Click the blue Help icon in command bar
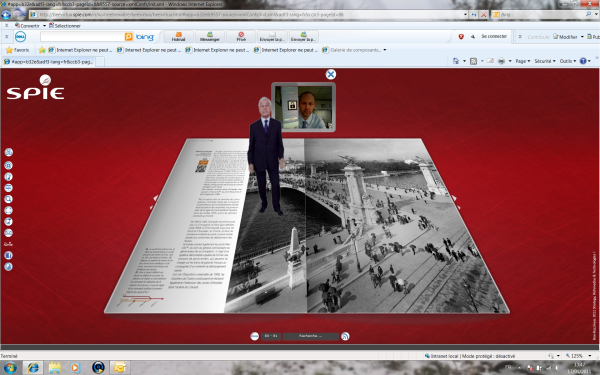The height and width of the screenshot is (375, 600). coord(583,61)
